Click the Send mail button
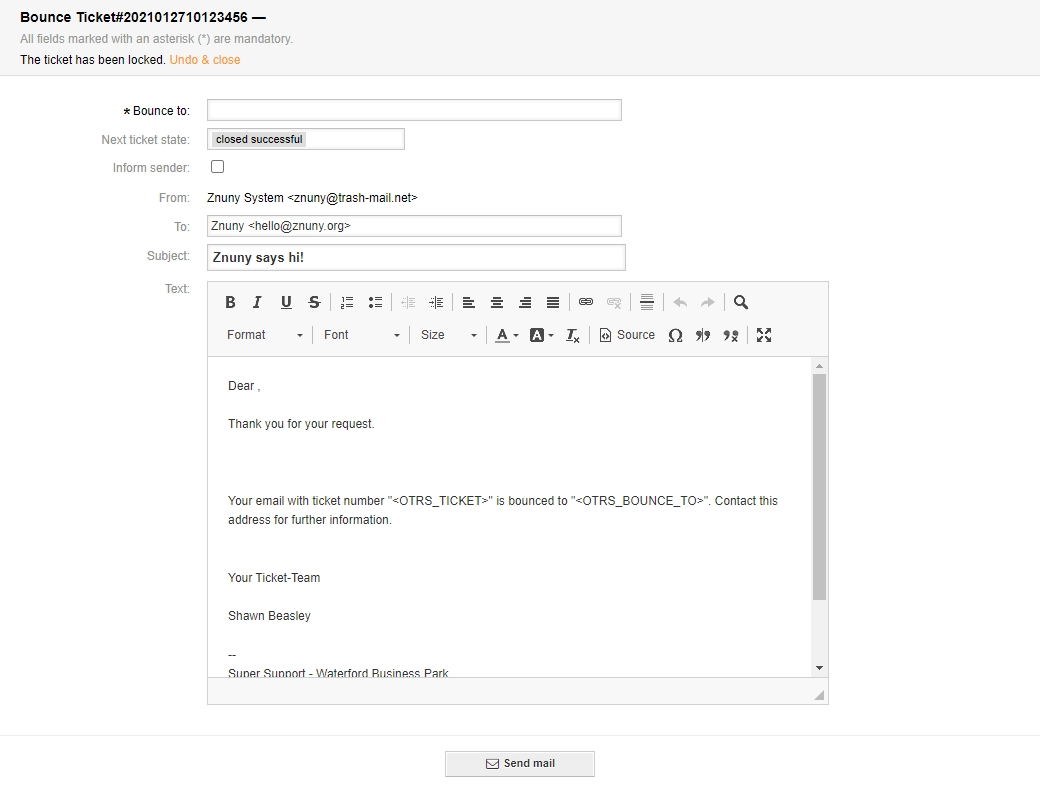Viewport: 1040px width, 788px height. pos(519,763)
